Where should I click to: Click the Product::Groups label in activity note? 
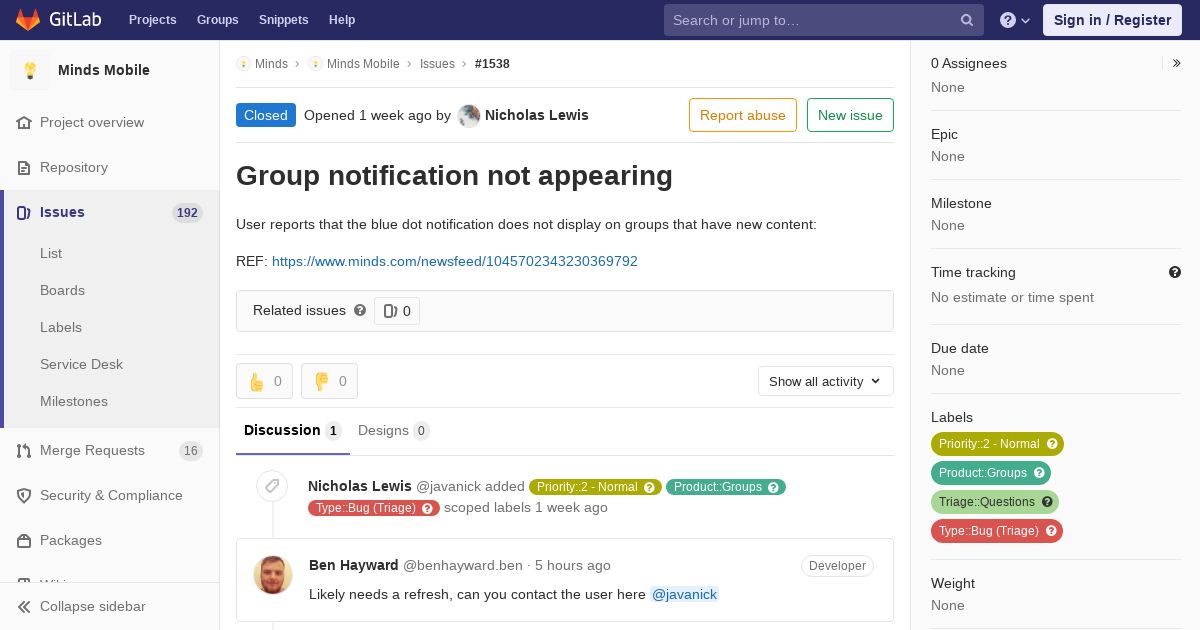726,487
